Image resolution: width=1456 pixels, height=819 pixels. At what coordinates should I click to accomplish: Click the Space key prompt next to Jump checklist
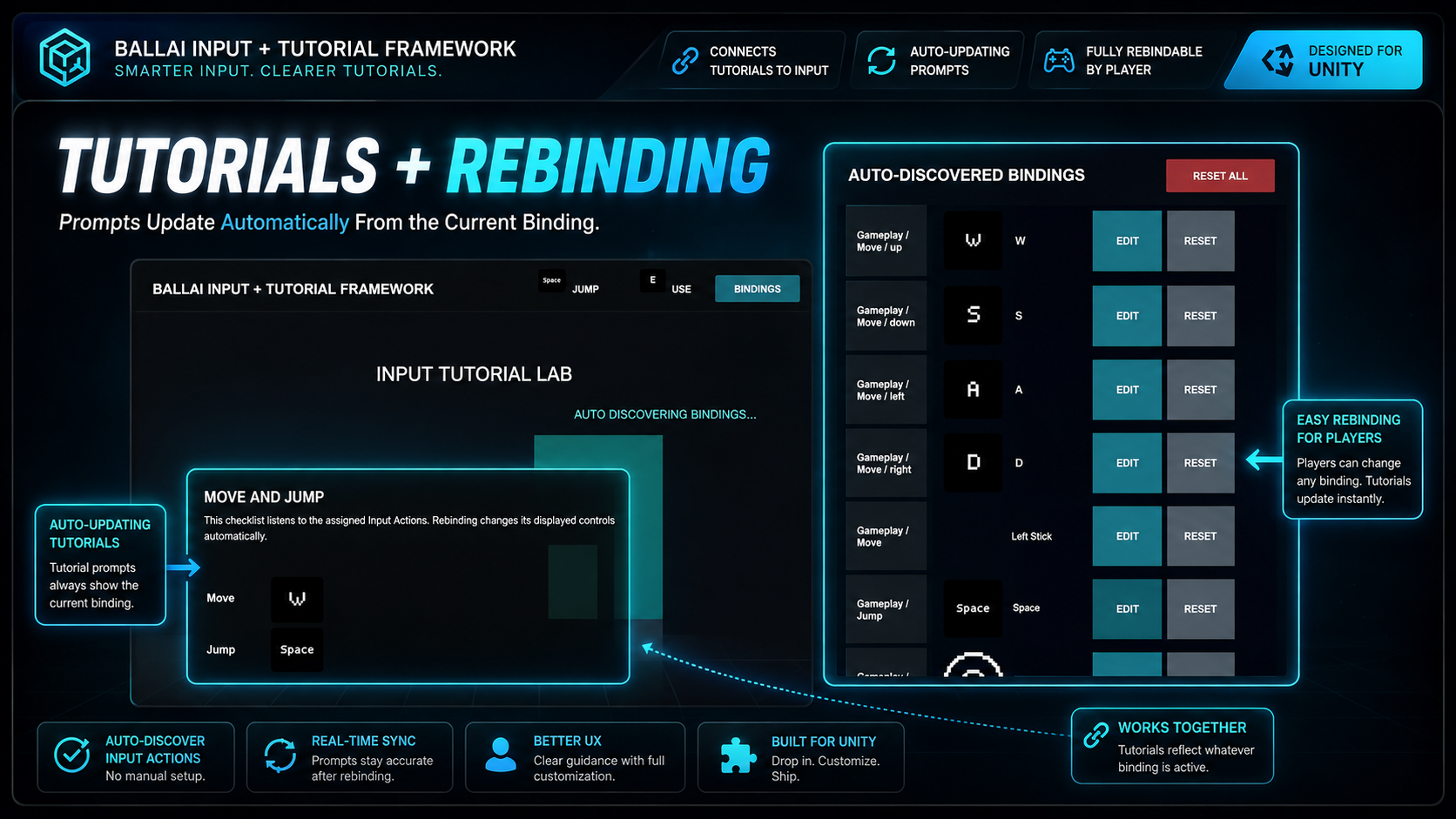297,650
